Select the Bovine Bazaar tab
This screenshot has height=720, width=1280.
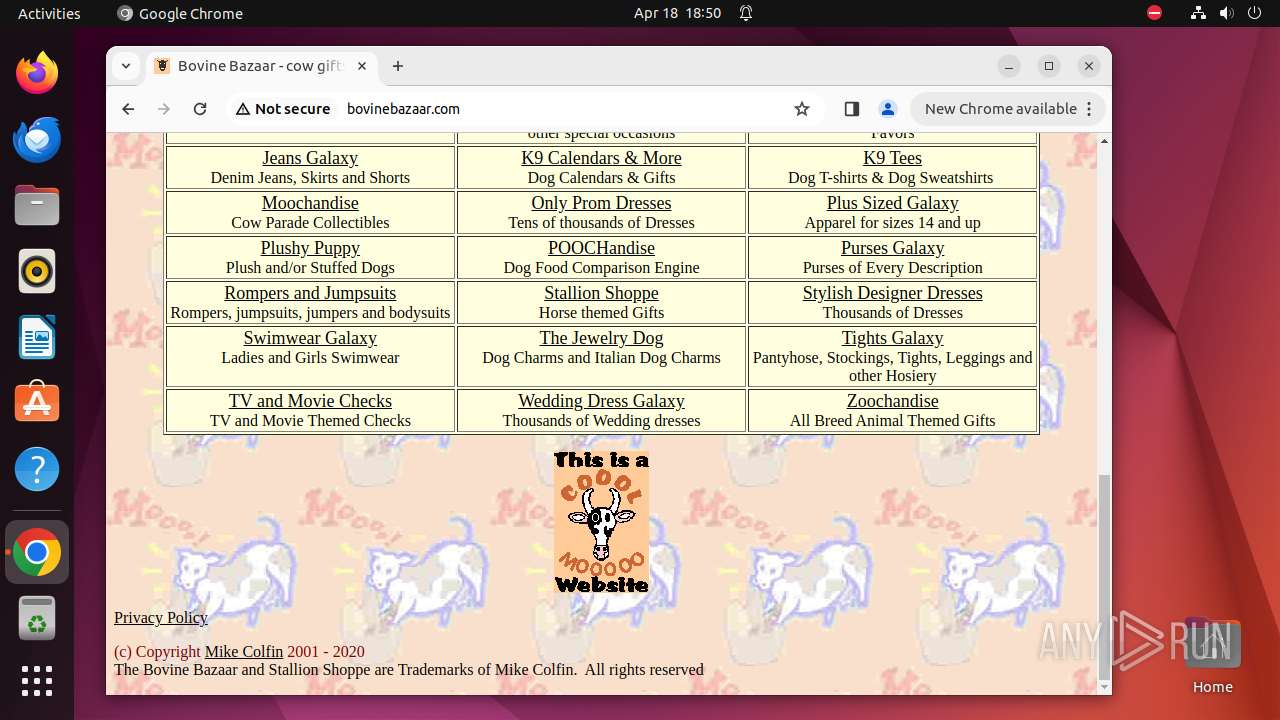coord(260,66)
